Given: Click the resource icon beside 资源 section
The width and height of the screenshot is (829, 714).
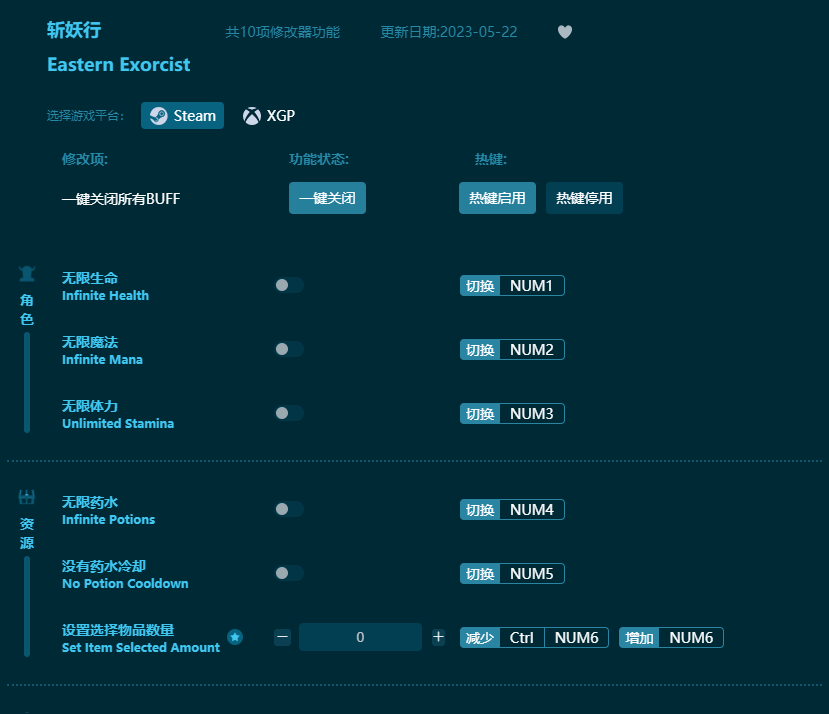Looking at the screenshot, I should point(27,496).
